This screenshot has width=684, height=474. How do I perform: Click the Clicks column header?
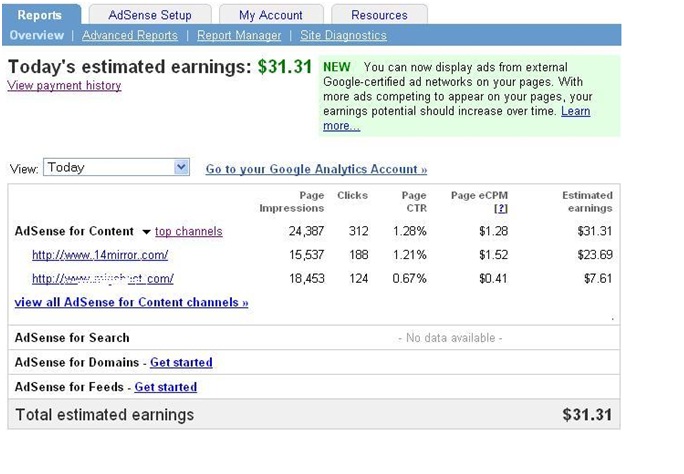[x=352, y=195]
